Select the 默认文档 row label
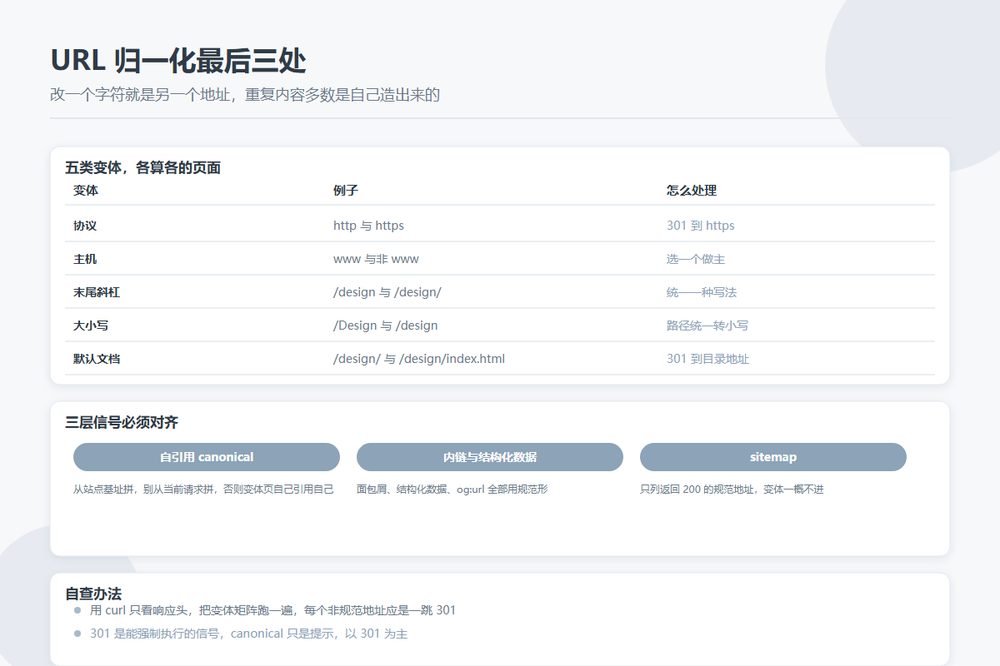1000x666 pixels. pyautogui.click(x=96, y=359)
